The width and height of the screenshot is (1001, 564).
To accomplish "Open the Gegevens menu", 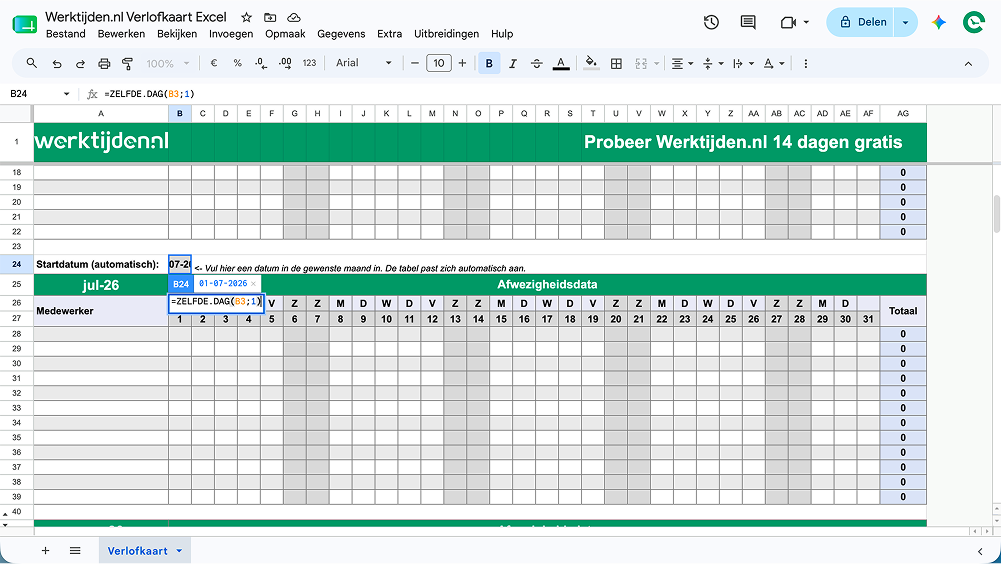I will point(341,34).
